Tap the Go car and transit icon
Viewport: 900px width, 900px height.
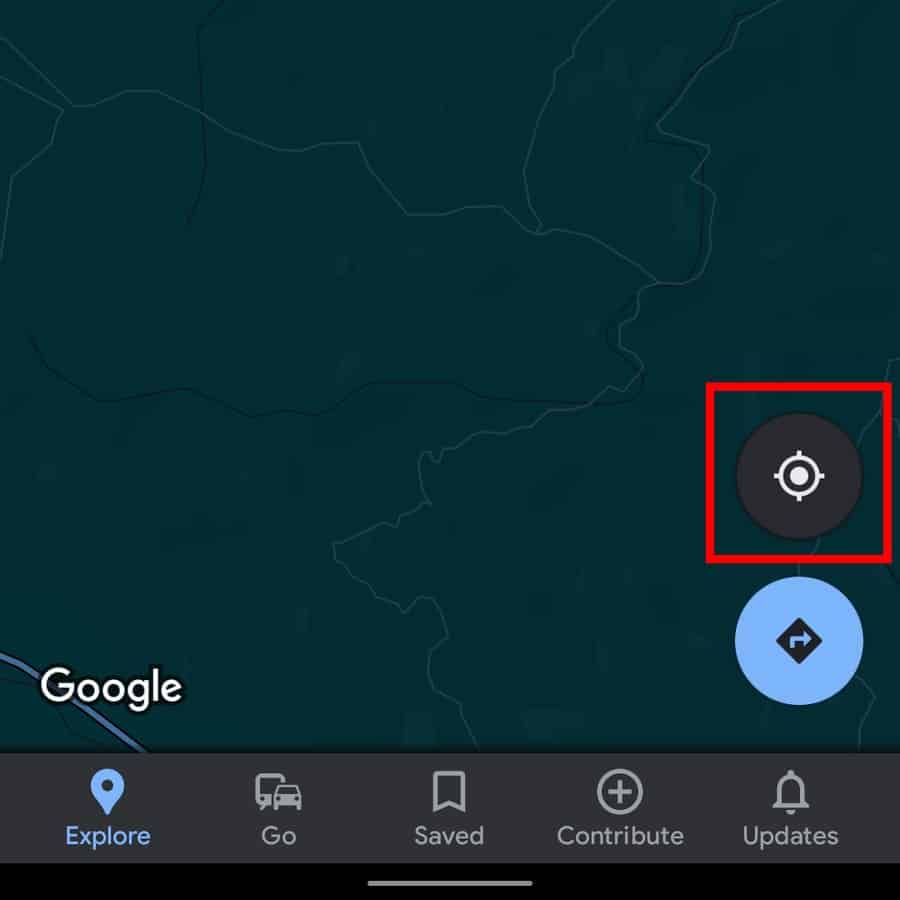(x=278, y=792)
